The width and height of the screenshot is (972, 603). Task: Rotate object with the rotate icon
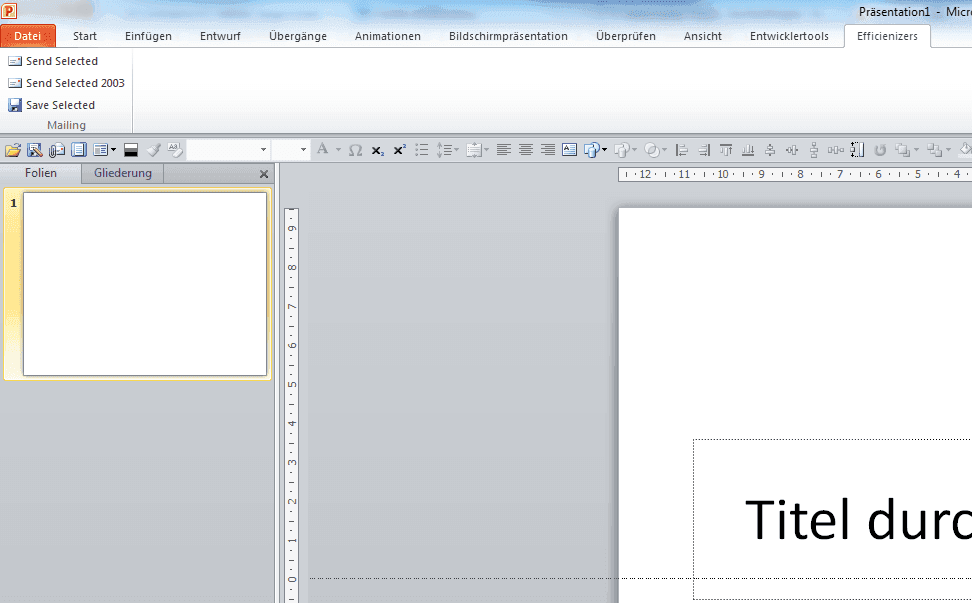tap(879, 149)
